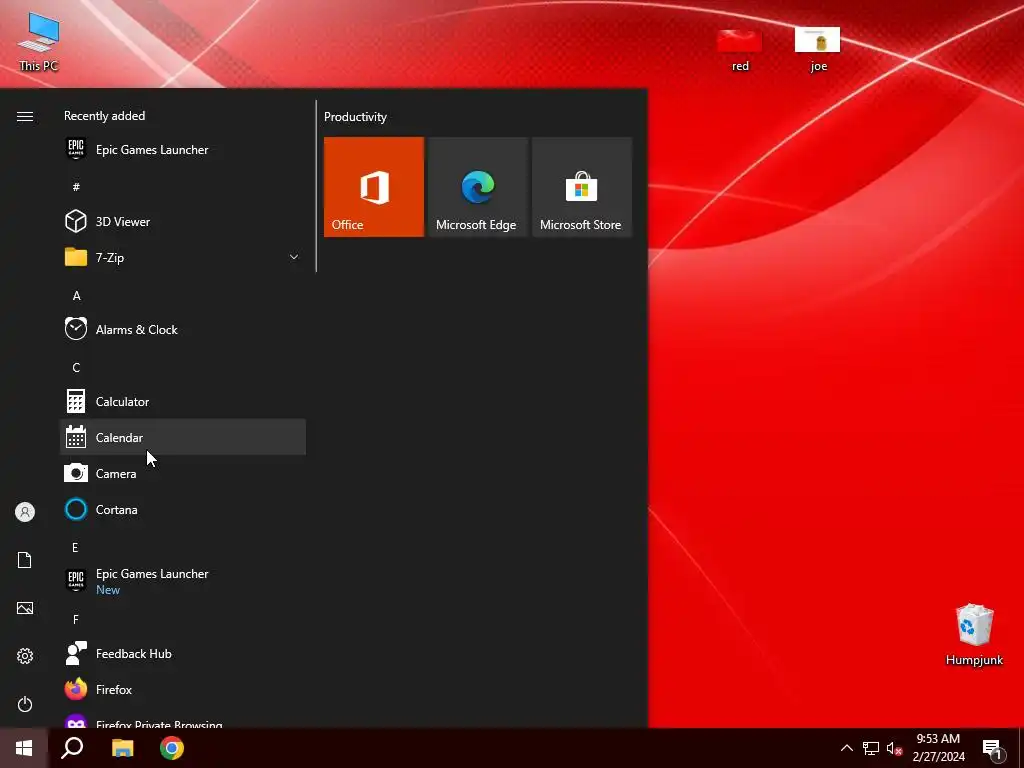Screen dimensions: 1024x768
Task: Open Action Center notifications icon
Action: tap(993, 748)
